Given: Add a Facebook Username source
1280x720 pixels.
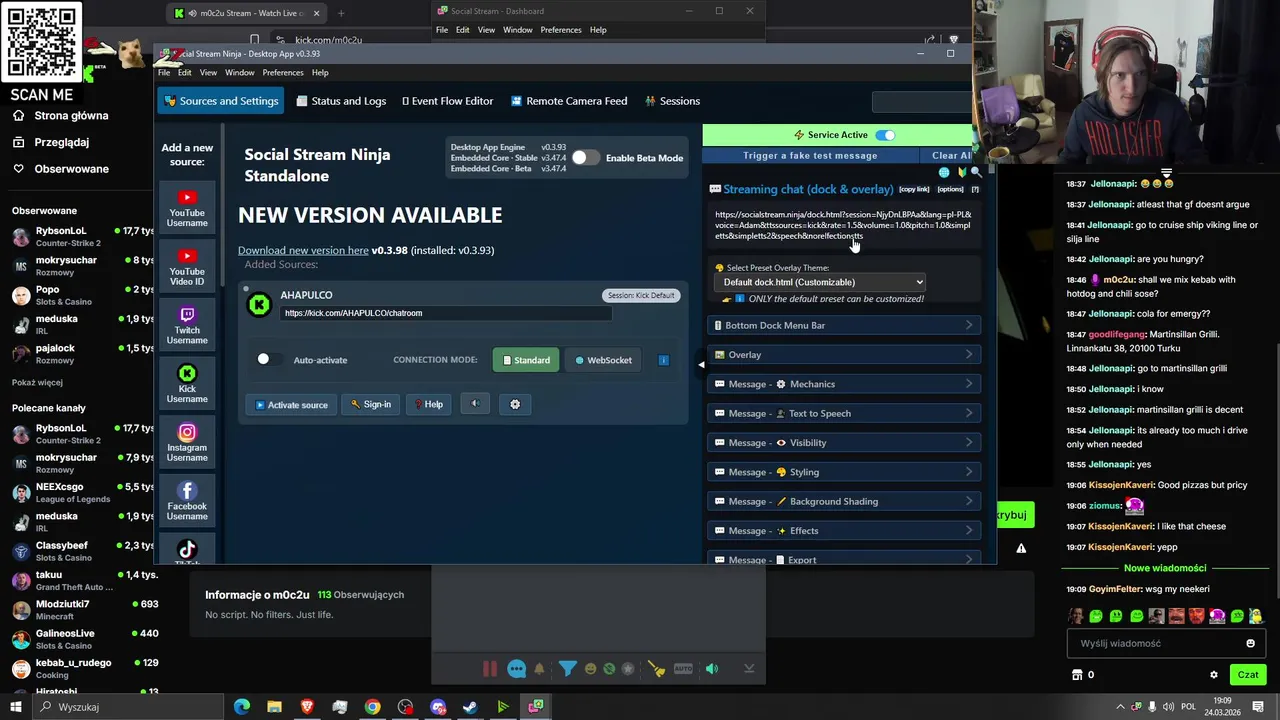Looking at the screenshot, I should tap(187, 502).
